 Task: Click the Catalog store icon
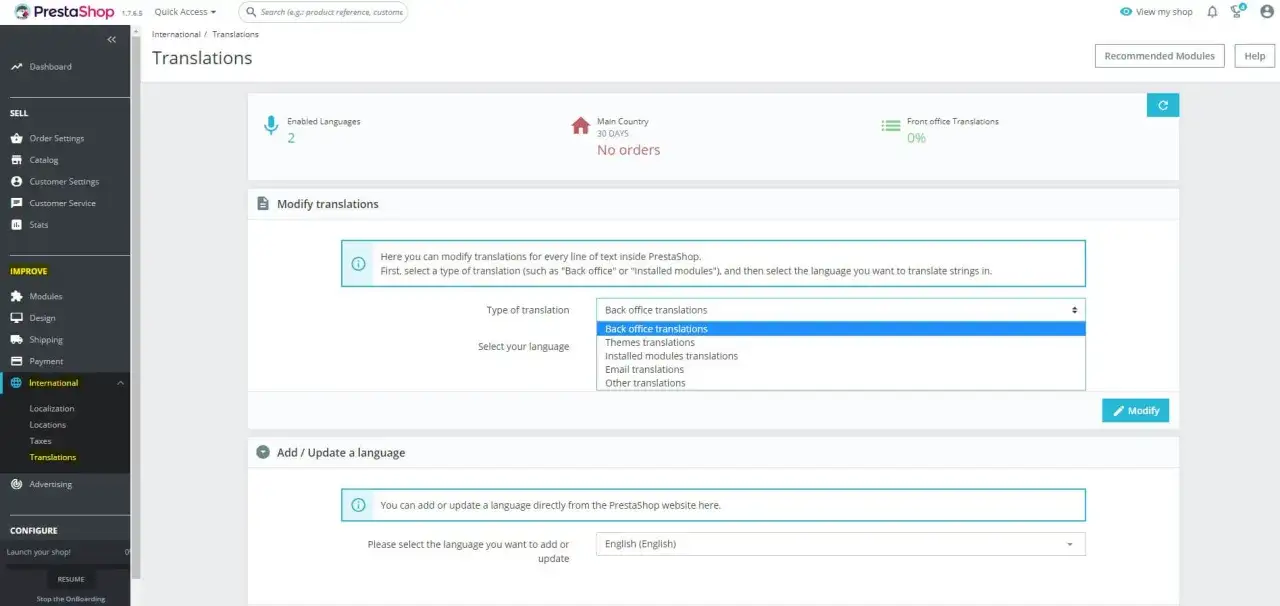click(x=16, y=160)
